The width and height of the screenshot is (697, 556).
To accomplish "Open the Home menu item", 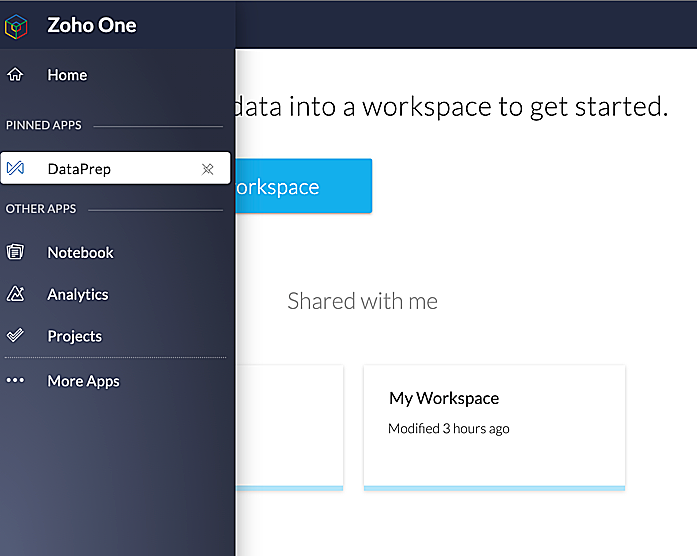I will click(68, 75).
